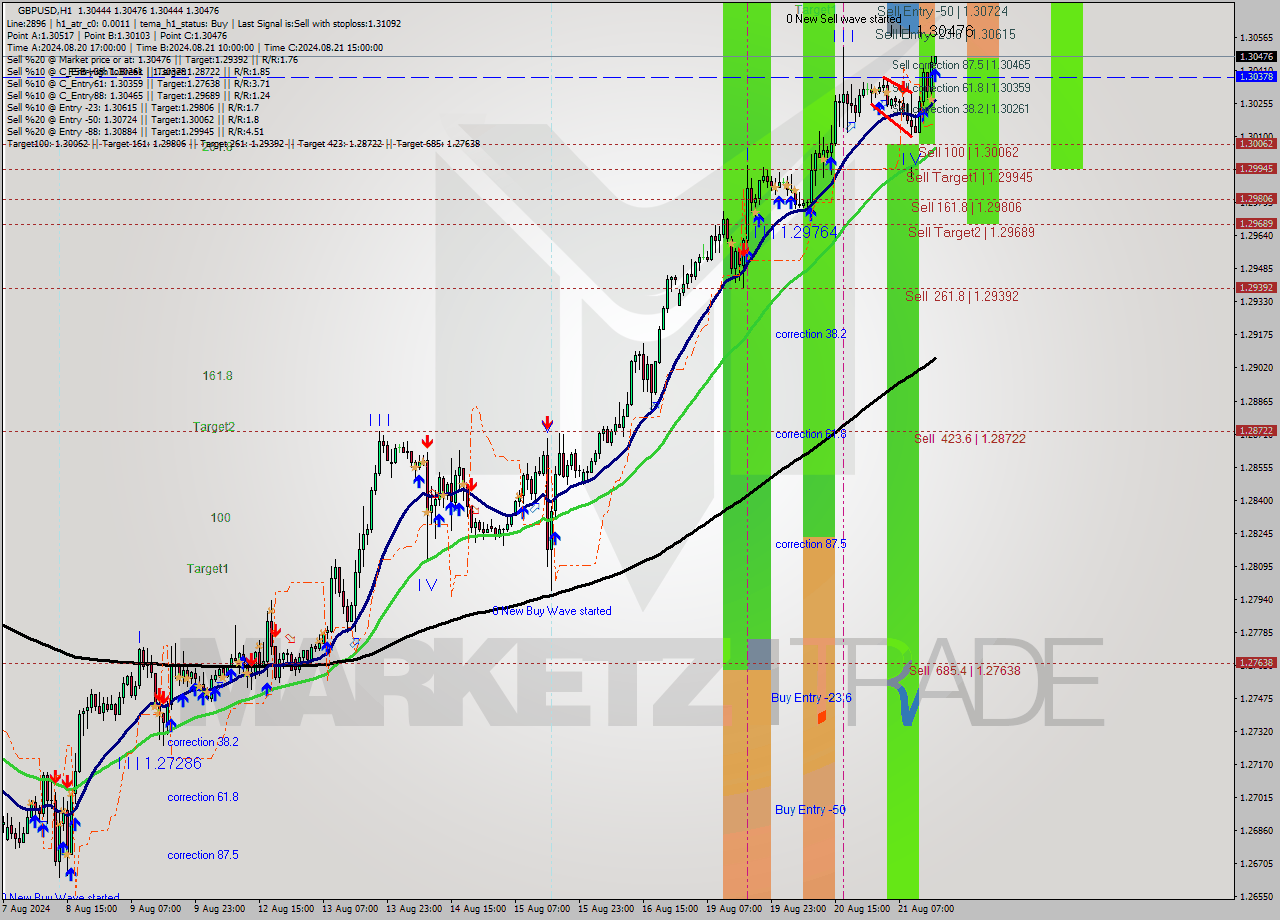The height and width of the screenshot is (920, 1280).
Task: Click the blue 1.30378 price tag on axis
Action: (x=1255, y=76)
